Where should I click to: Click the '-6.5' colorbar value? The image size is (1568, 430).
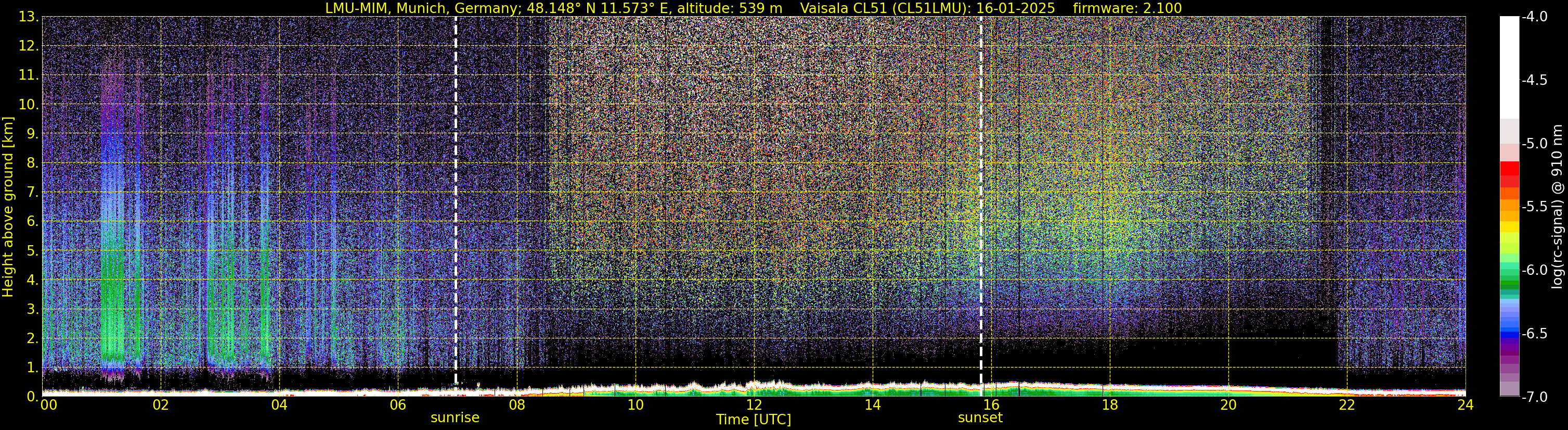(1535, 334)
